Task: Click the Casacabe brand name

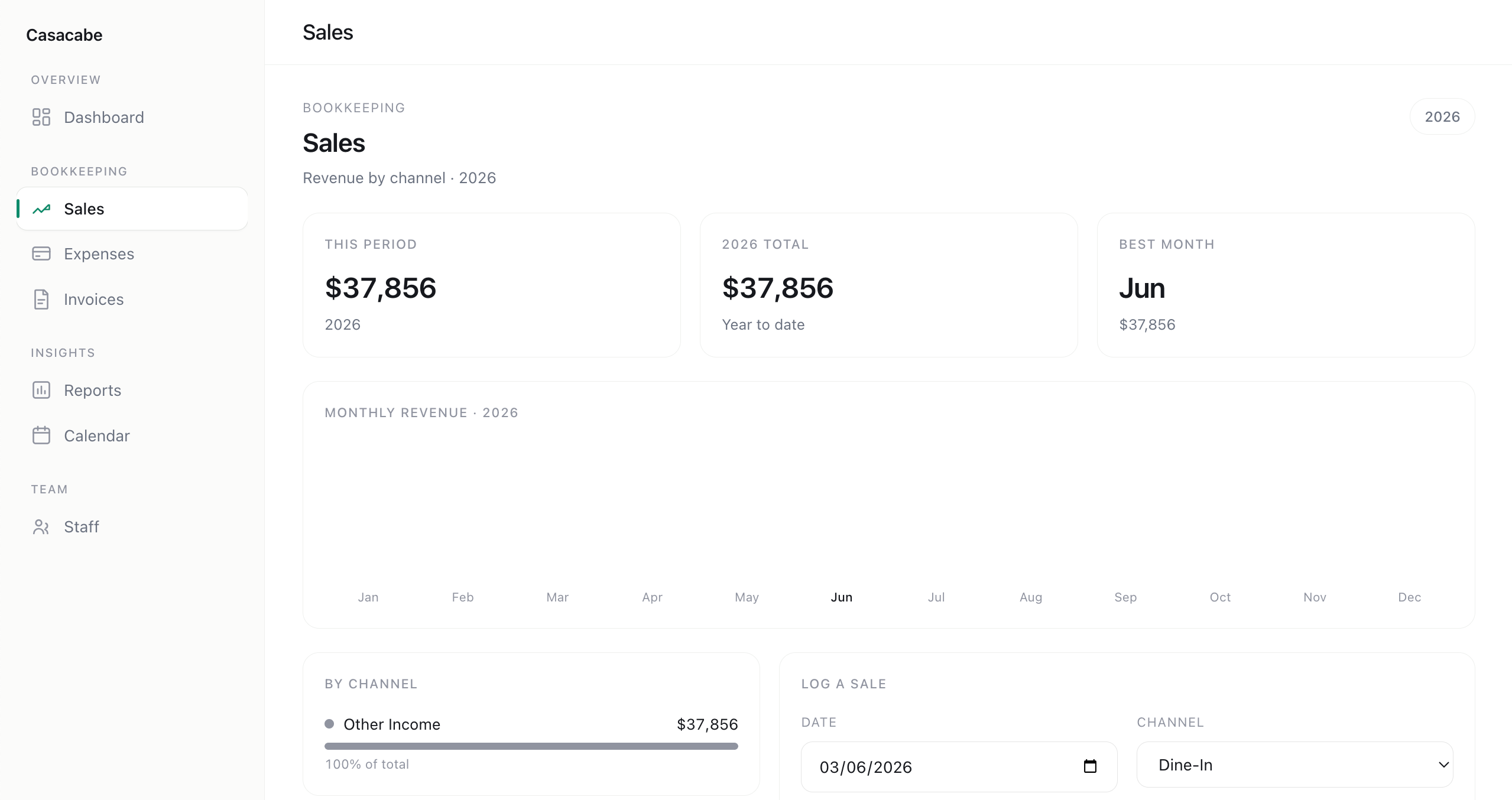Action: tap(64, 35)
